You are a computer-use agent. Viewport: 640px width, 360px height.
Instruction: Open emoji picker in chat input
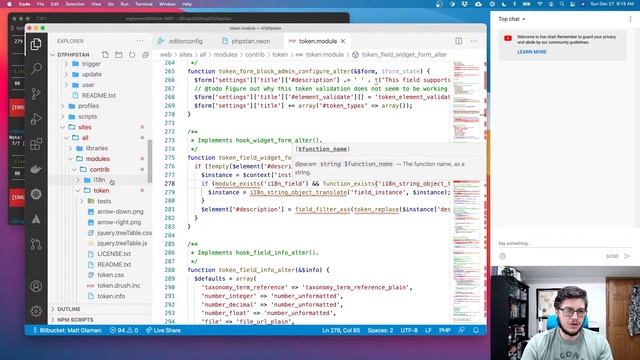pos(502,256)
